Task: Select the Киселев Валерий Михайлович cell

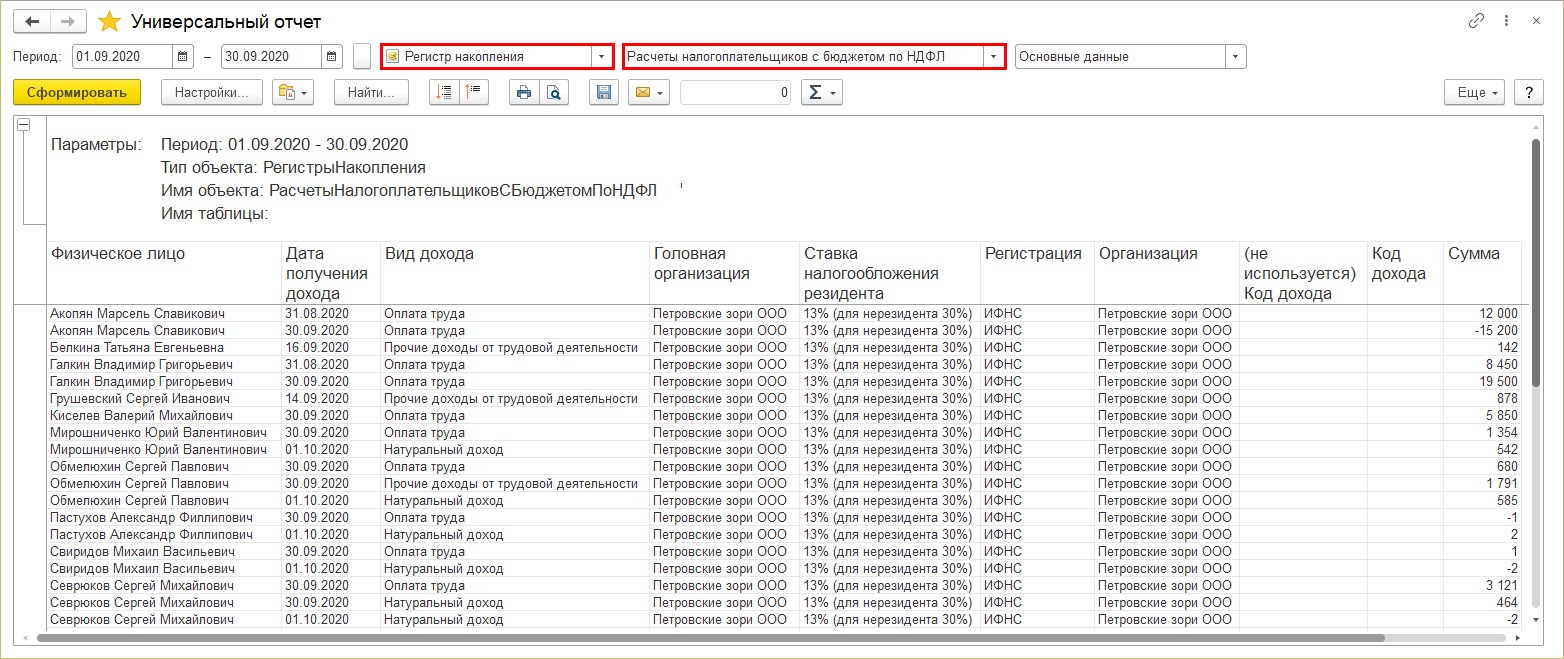Action: (164, 416)
